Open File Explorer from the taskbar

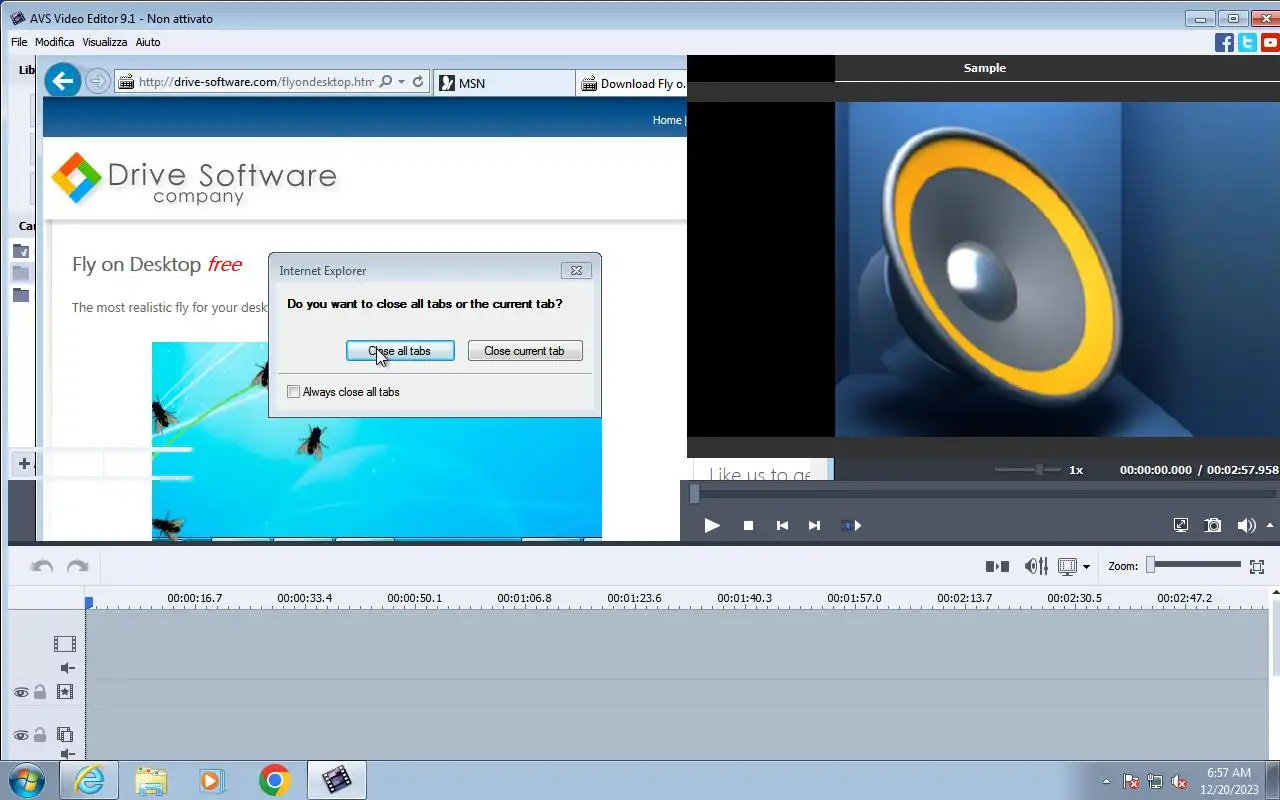[x=151, y=780]
